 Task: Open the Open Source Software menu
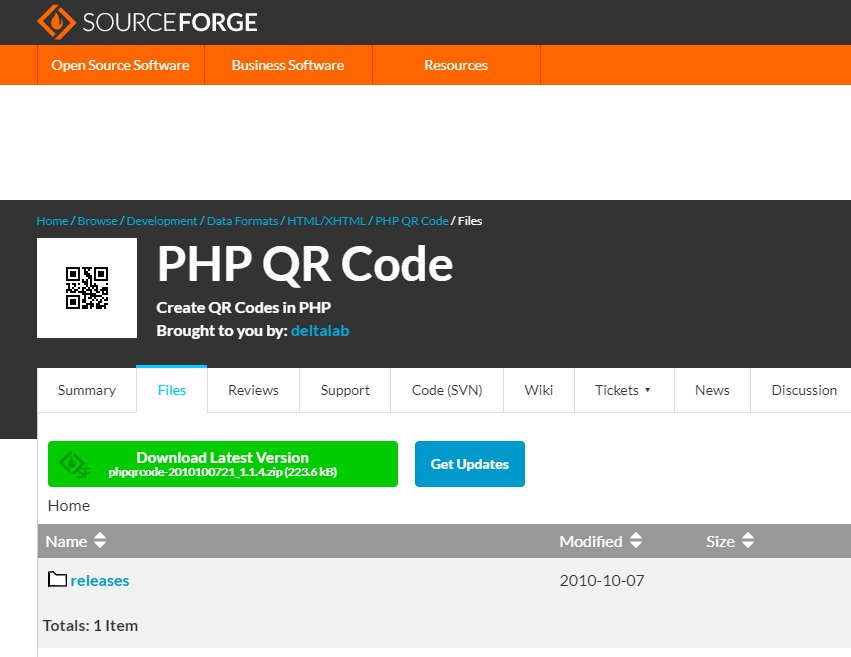pyautogui.click(x=120, y=65)
